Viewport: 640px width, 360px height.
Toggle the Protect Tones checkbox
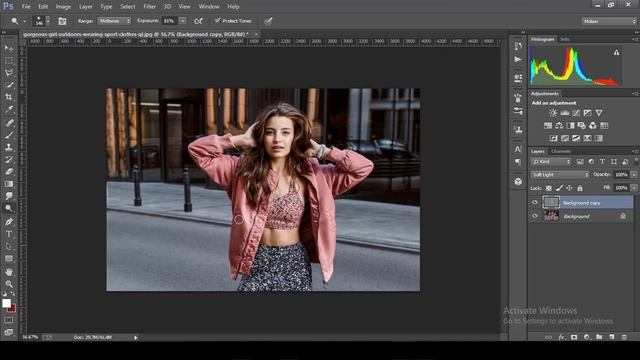(x=218, y=20)
